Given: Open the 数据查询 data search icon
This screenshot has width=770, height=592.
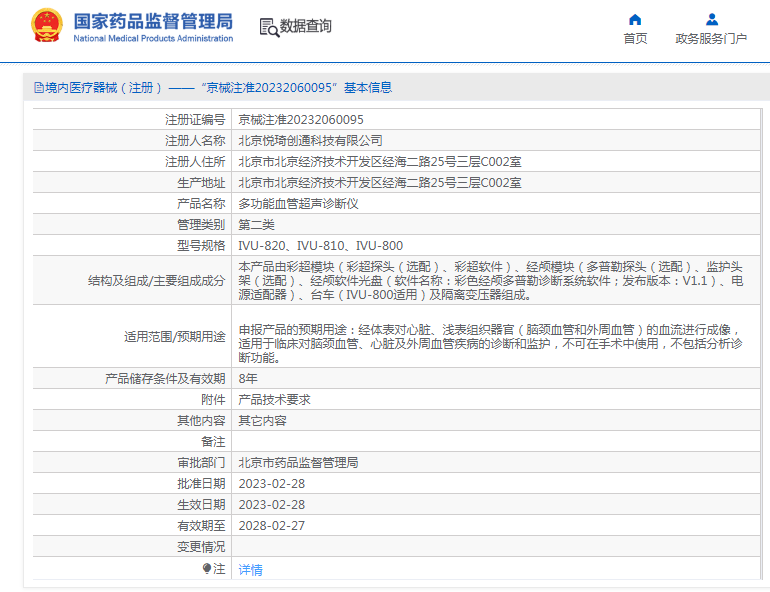Looking at the screenshot, I should [x=269, y=27].
